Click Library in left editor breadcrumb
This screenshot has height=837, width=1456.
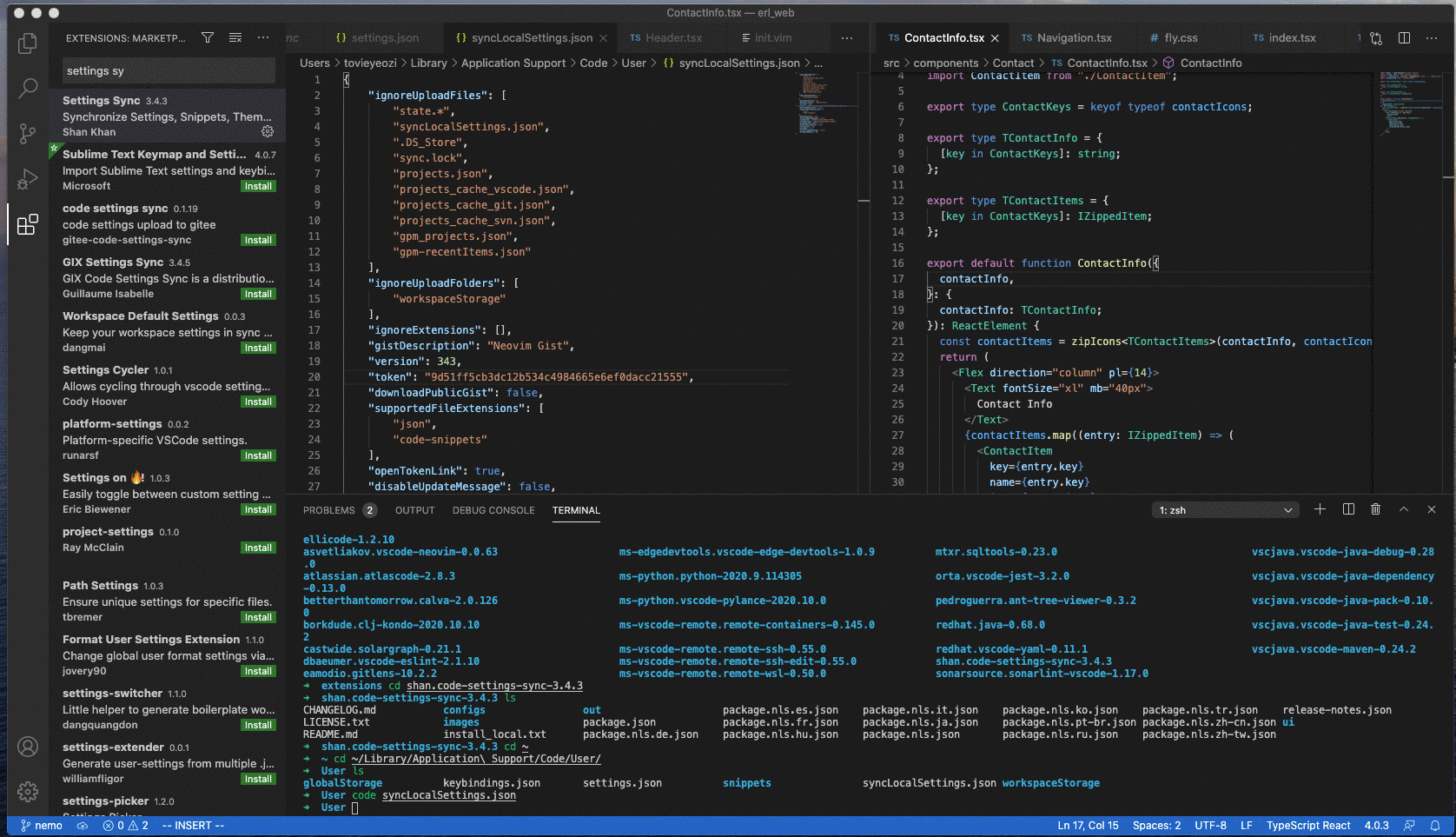(x=428, y=63)
